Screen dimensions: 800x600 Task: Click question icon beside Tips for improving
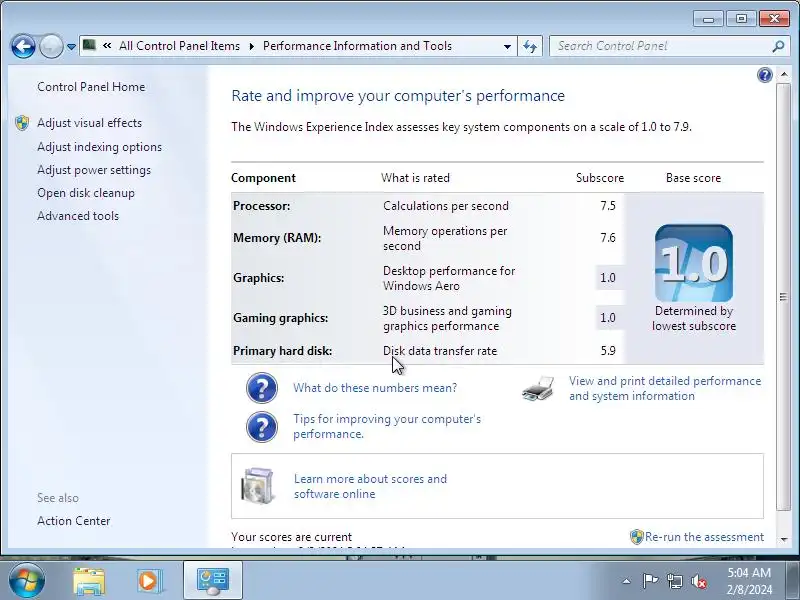[262, 427]
